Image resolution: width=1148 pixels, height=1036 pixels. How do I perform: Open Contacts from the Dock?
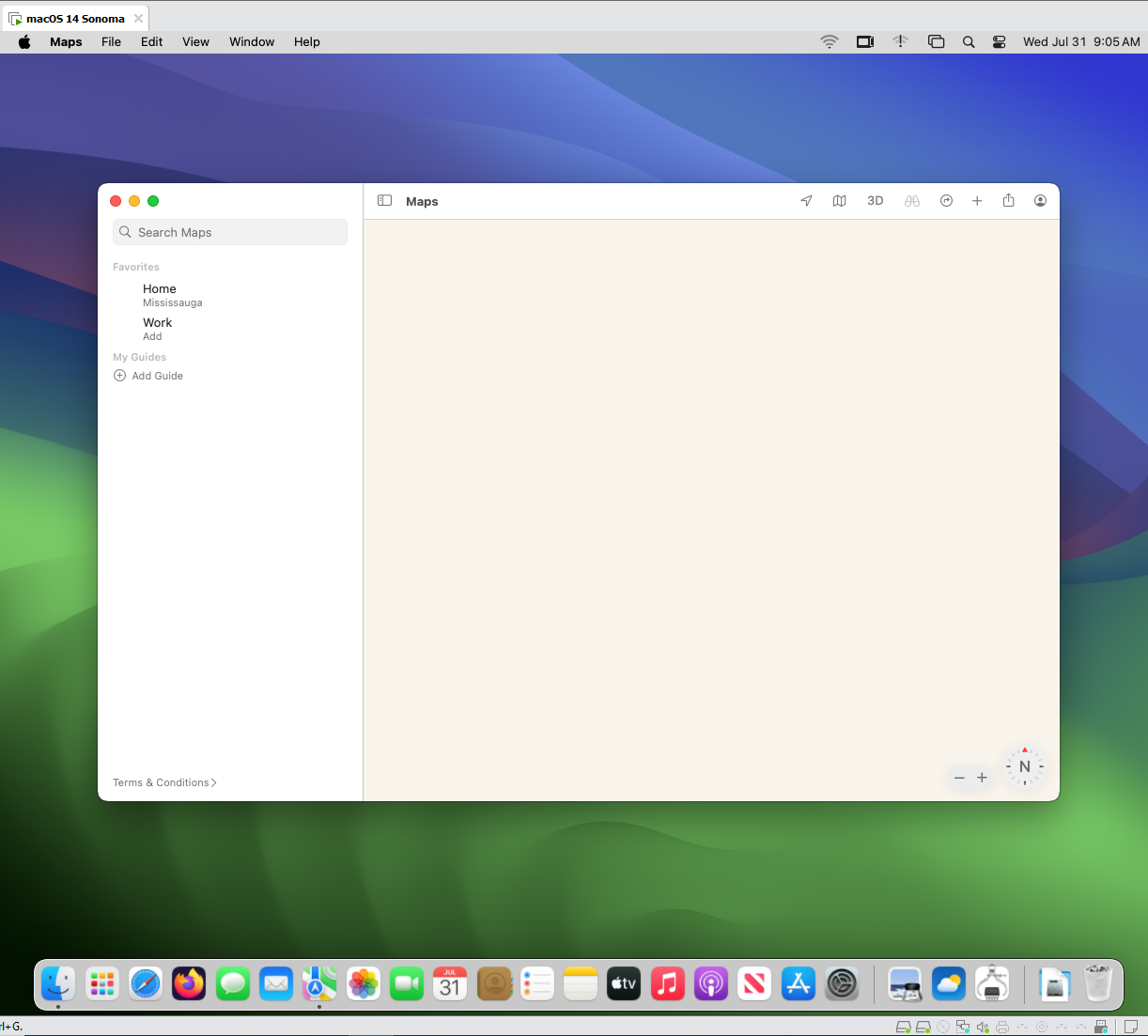click(494, 983)
